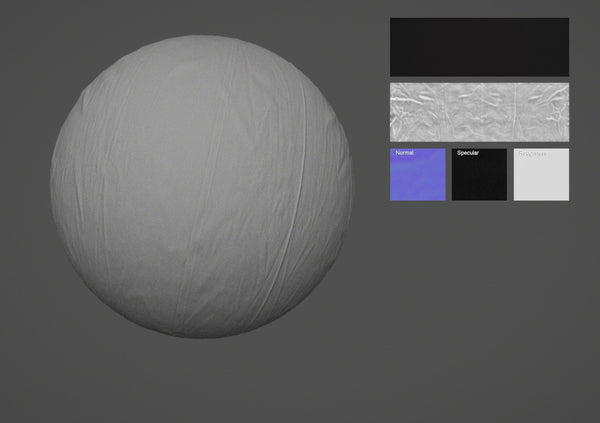The height and width of the screenshot is (423, 600).
Task: Select the black albedo texture strip
Action: 479,47
